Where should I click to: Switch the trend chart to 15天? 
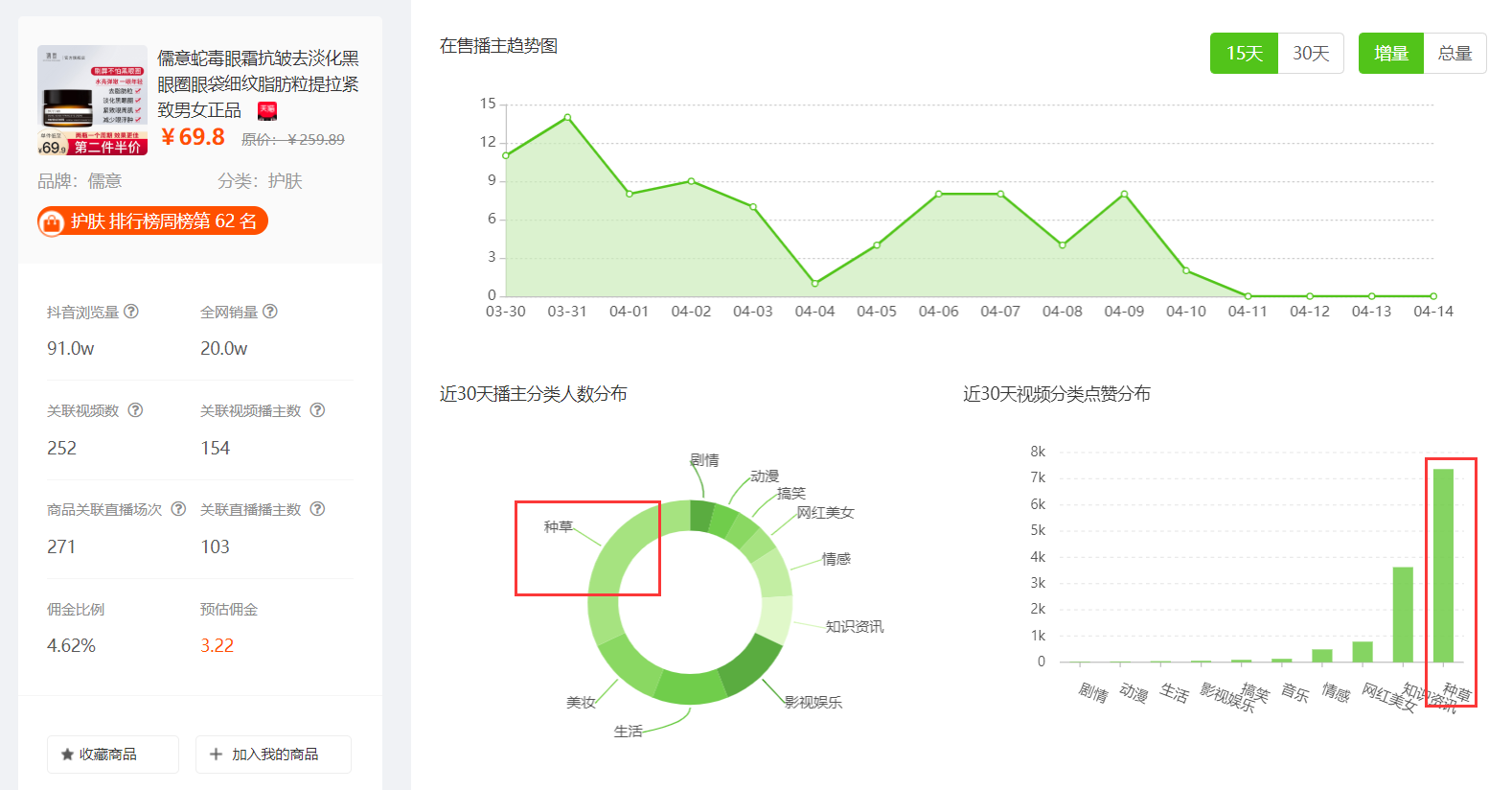1244,54
